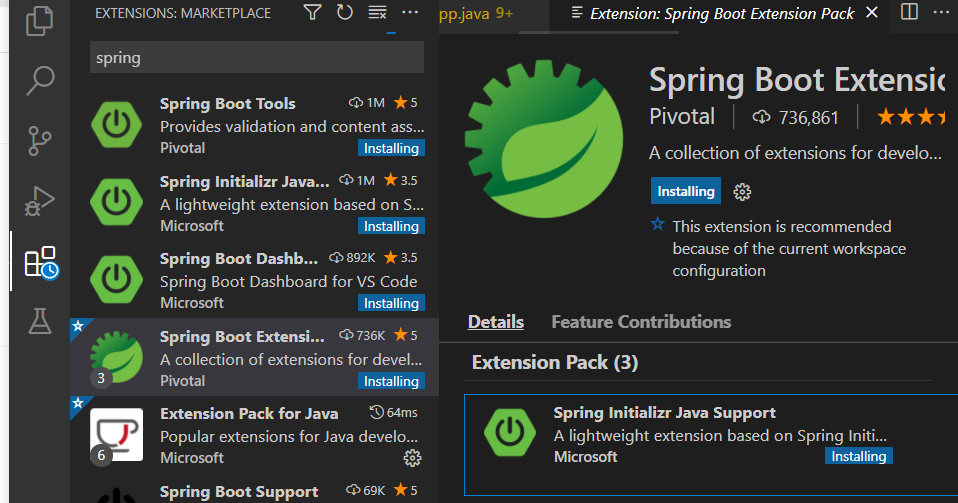Click Installing button for Spring Boot Tools

point(391,148)
